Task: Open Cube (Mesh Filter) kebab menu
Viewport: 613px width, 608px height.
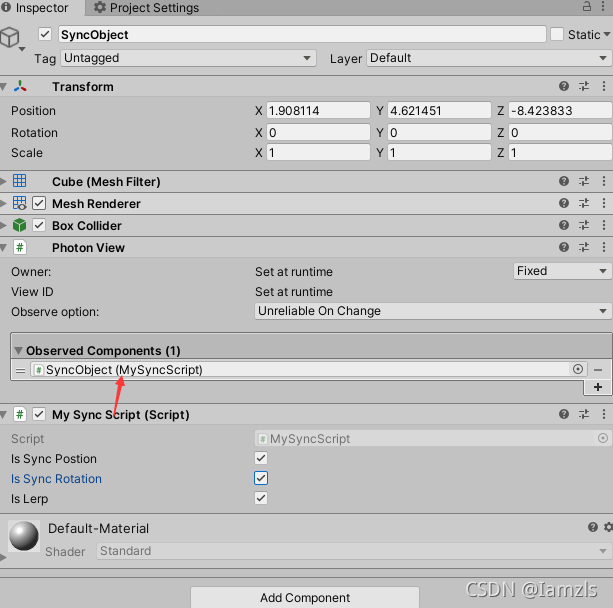Action: 604,181
